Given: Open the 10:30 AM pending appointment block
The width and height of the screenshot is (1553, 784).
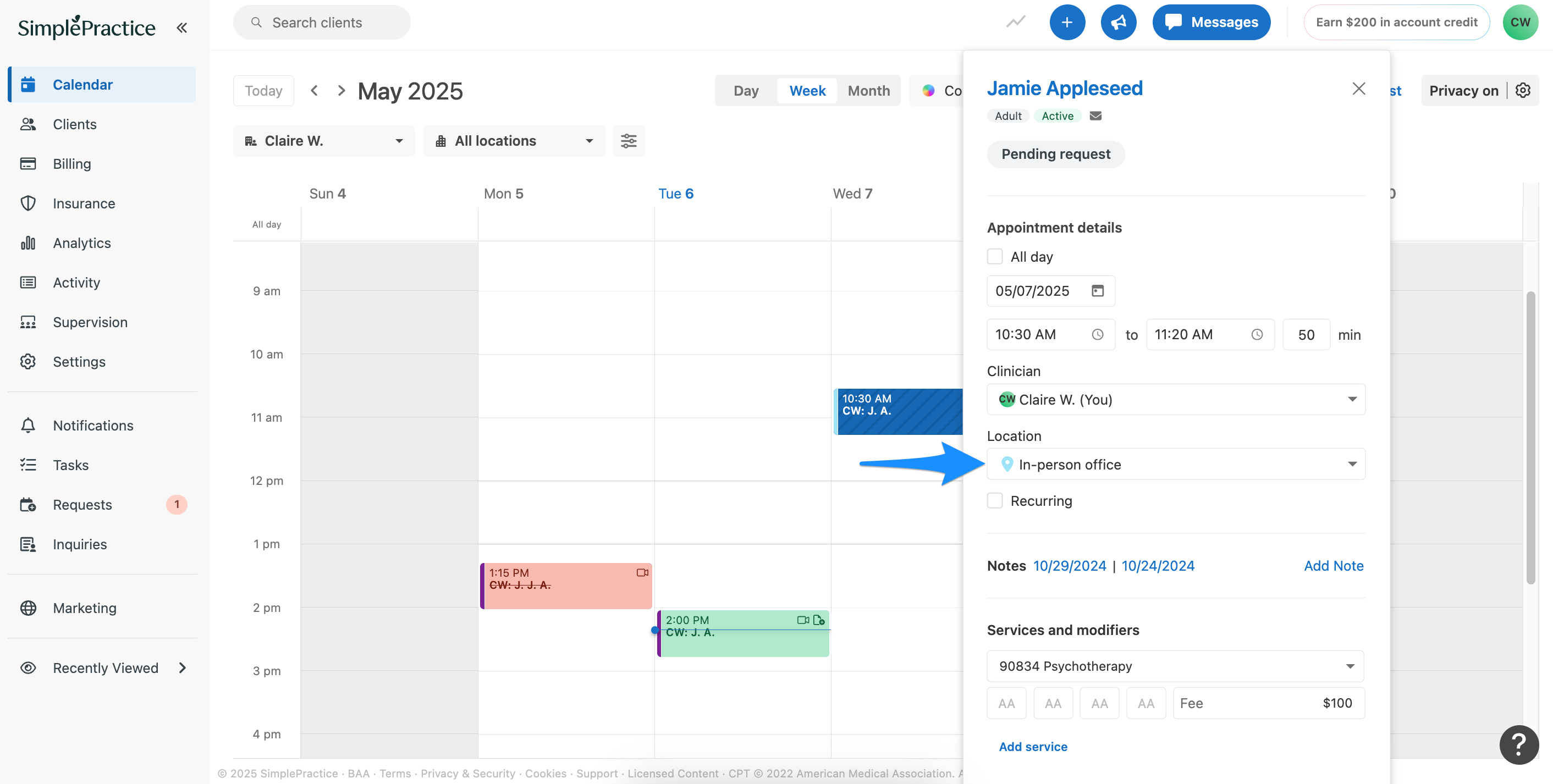Looking at the screenshot, I should 899,412.
